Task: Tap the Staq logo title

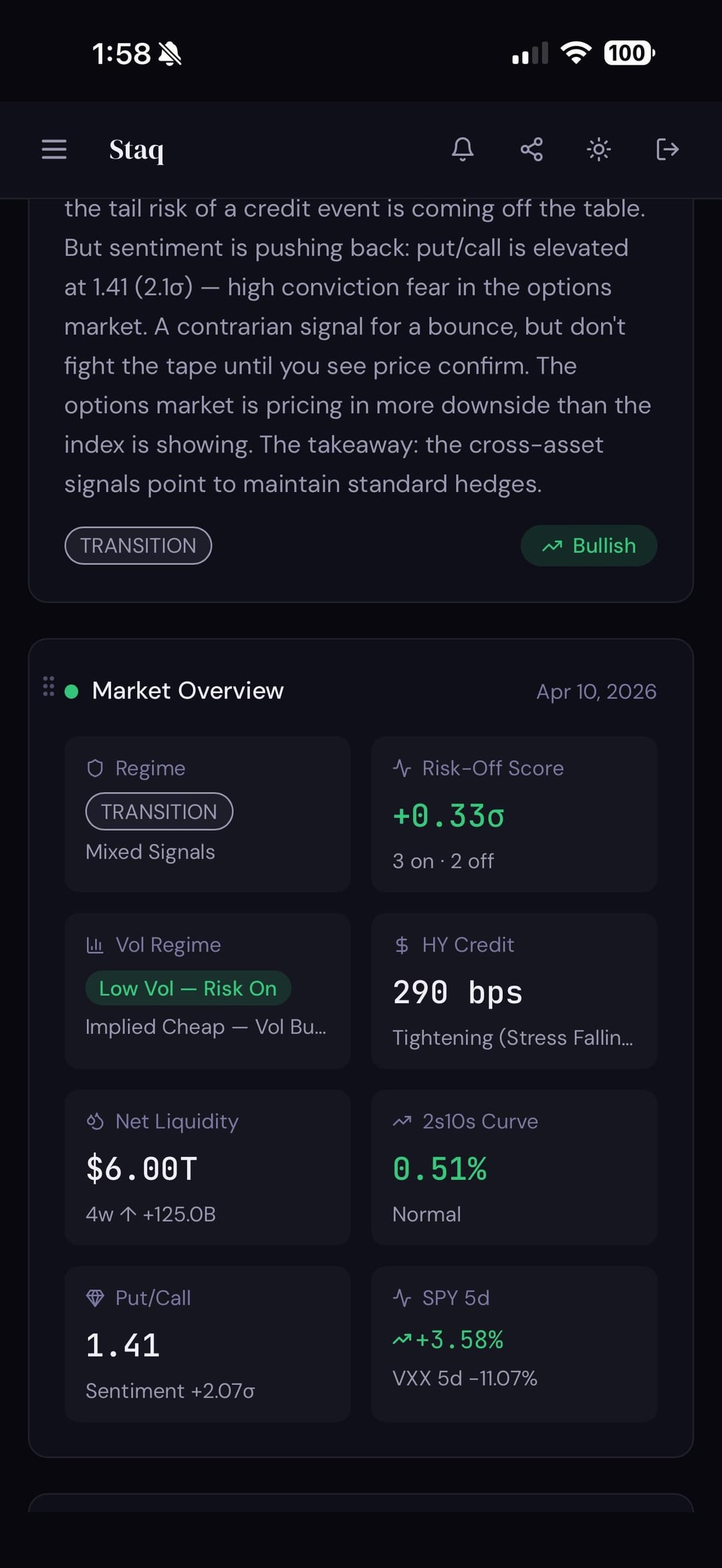Action: click(x=136, y=150)
